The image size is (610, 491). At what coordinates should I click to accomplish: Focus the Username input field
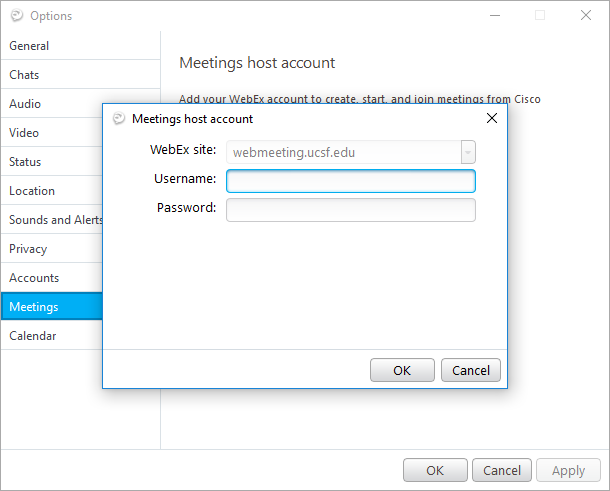tap(351, 181)
